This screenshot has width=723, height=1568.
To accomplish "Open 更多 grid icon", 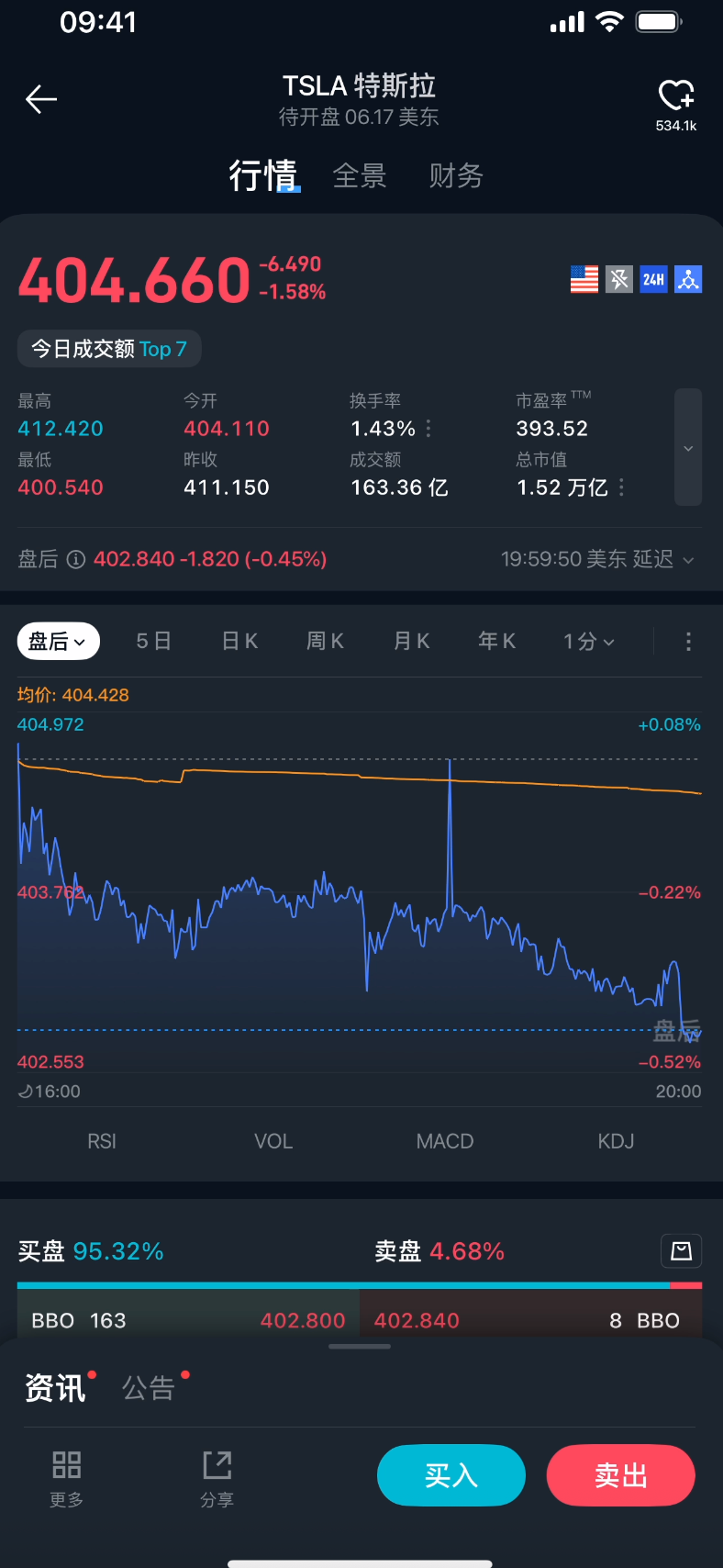I will click(x=67, y=1465).
